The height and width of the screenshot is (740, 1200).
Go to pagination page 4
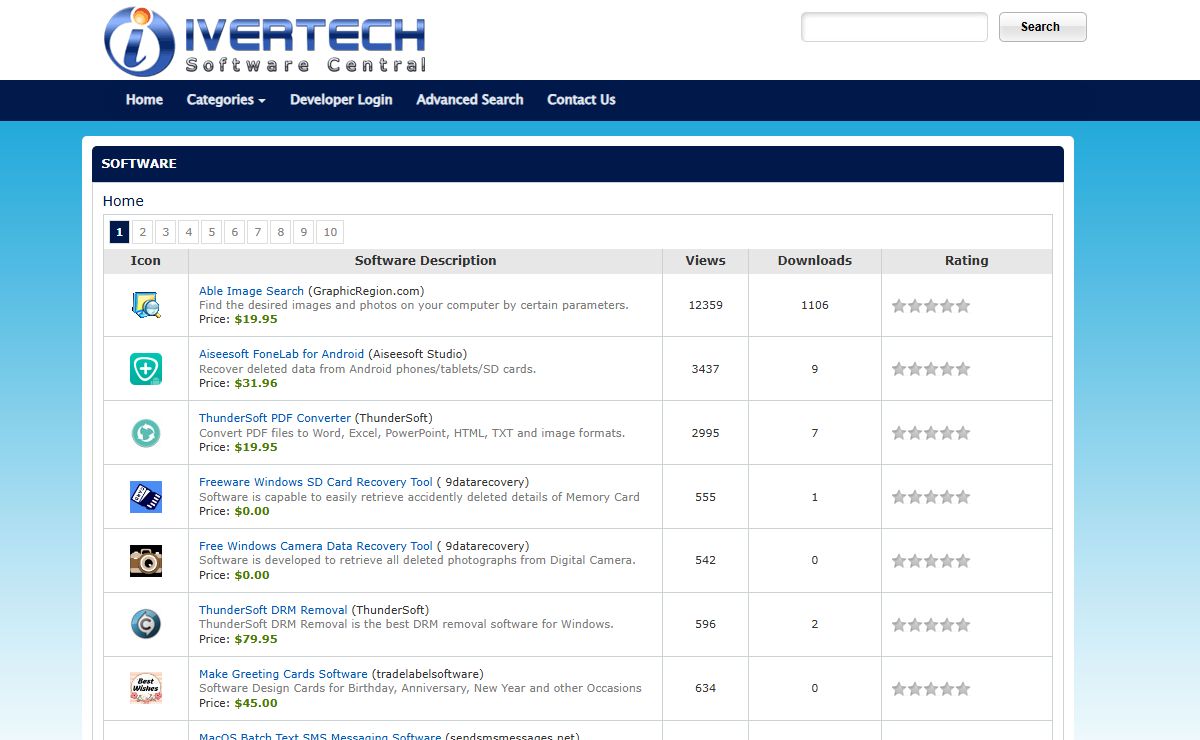coord(189,232)
